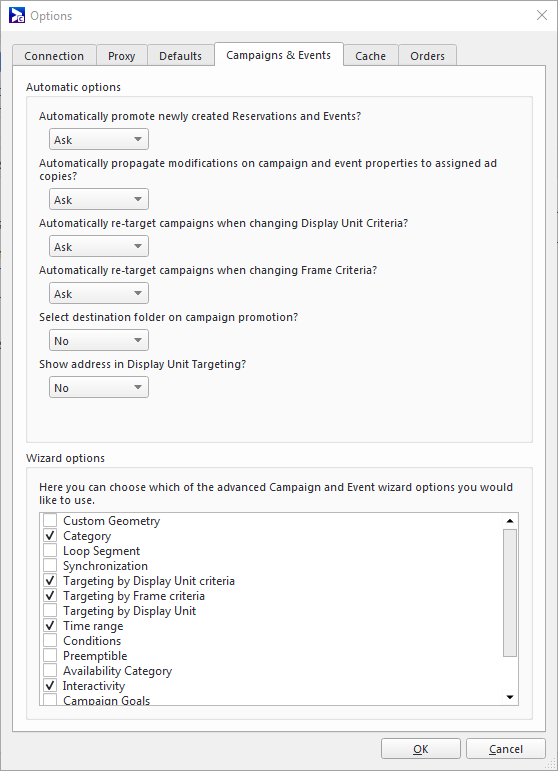
Task: Check the Preemptible option
Action: coord(50,655)
